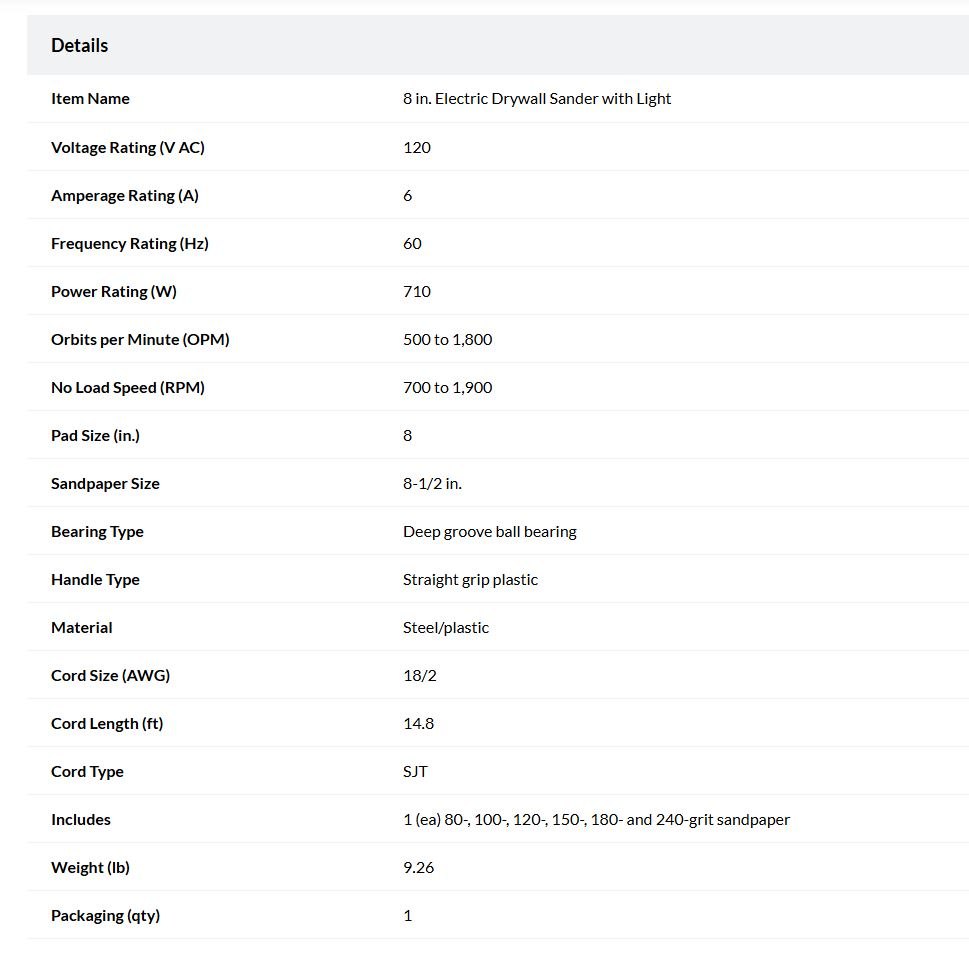Select the Pad Size (in.) label

(95, 436)
